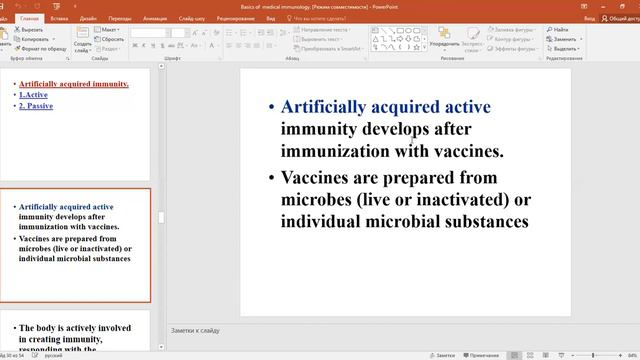Click the Reset (Сбросить) slide button
This screenshot has height=360, width=640.
click(x=109, y=39)
